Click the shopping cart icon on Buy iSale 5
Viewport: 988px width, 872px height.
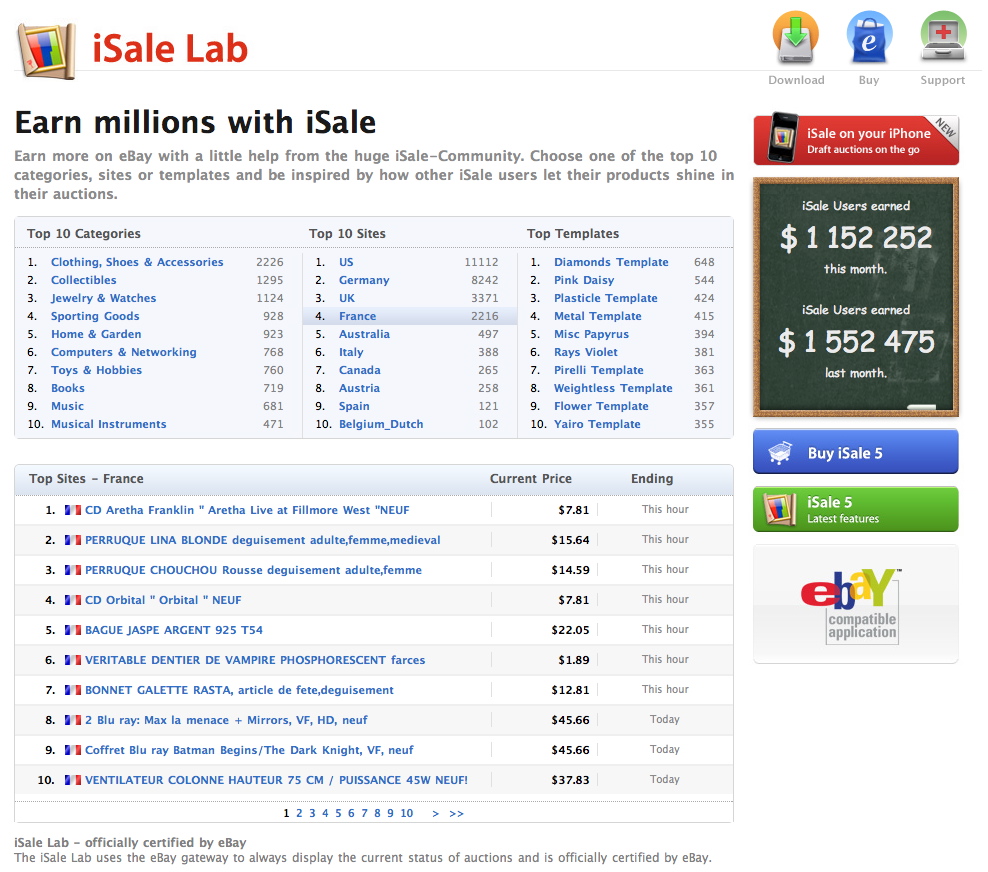click(780, 452)
